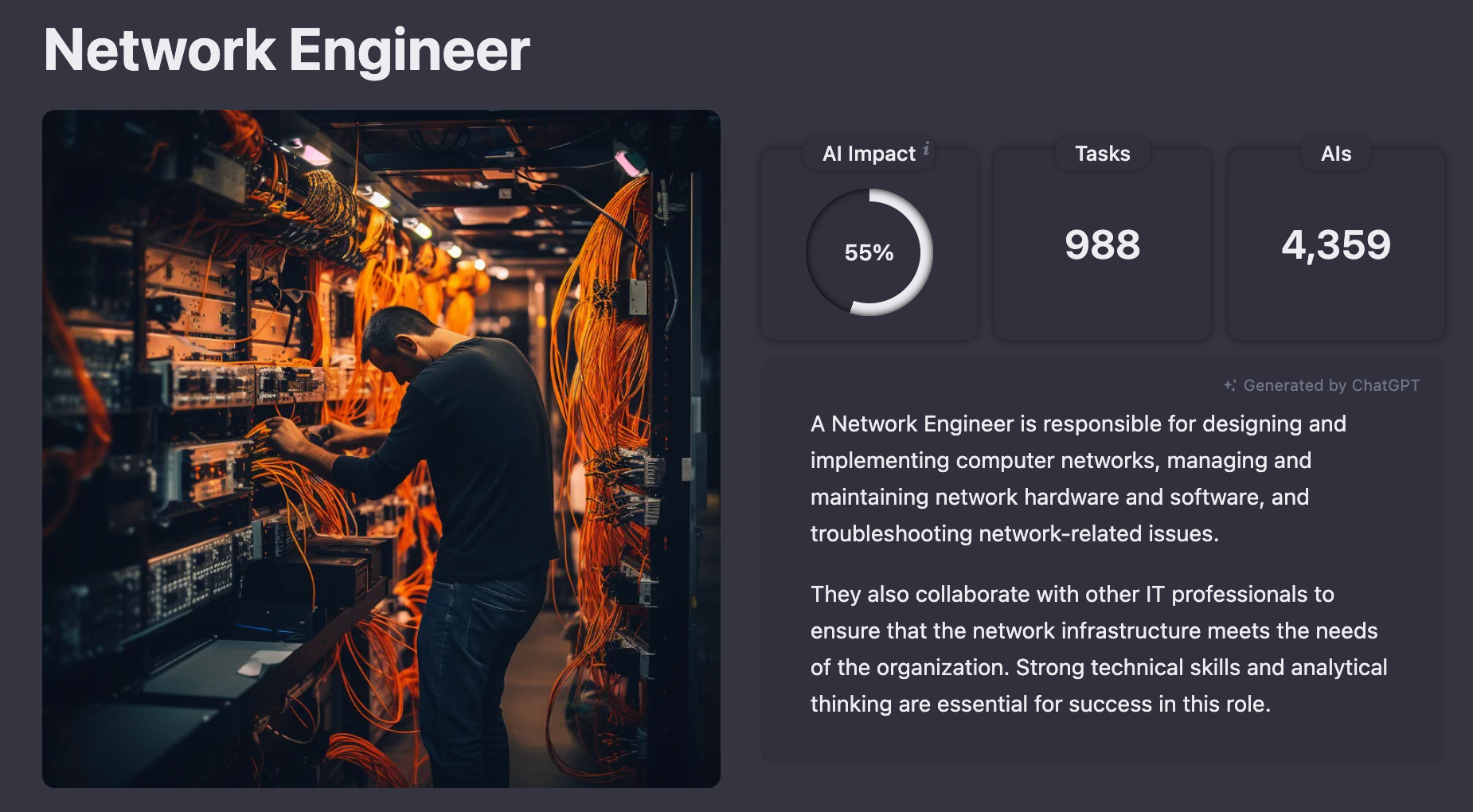Click the Network Engineer page title

click(287, 50)
